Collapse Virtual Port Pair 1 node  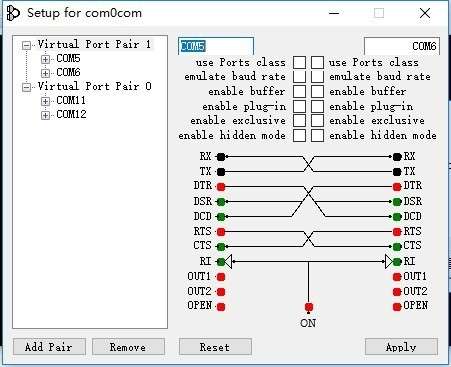coord(26,45)
